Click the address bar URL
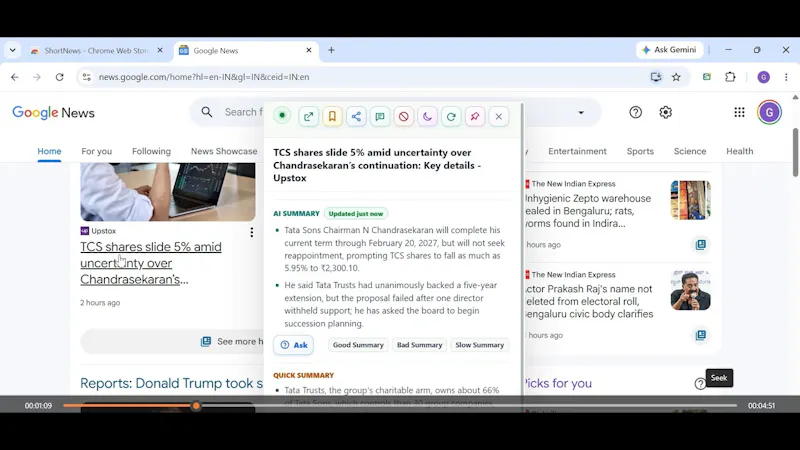Viewport: 800px width, 450px height. pos(204,77)
